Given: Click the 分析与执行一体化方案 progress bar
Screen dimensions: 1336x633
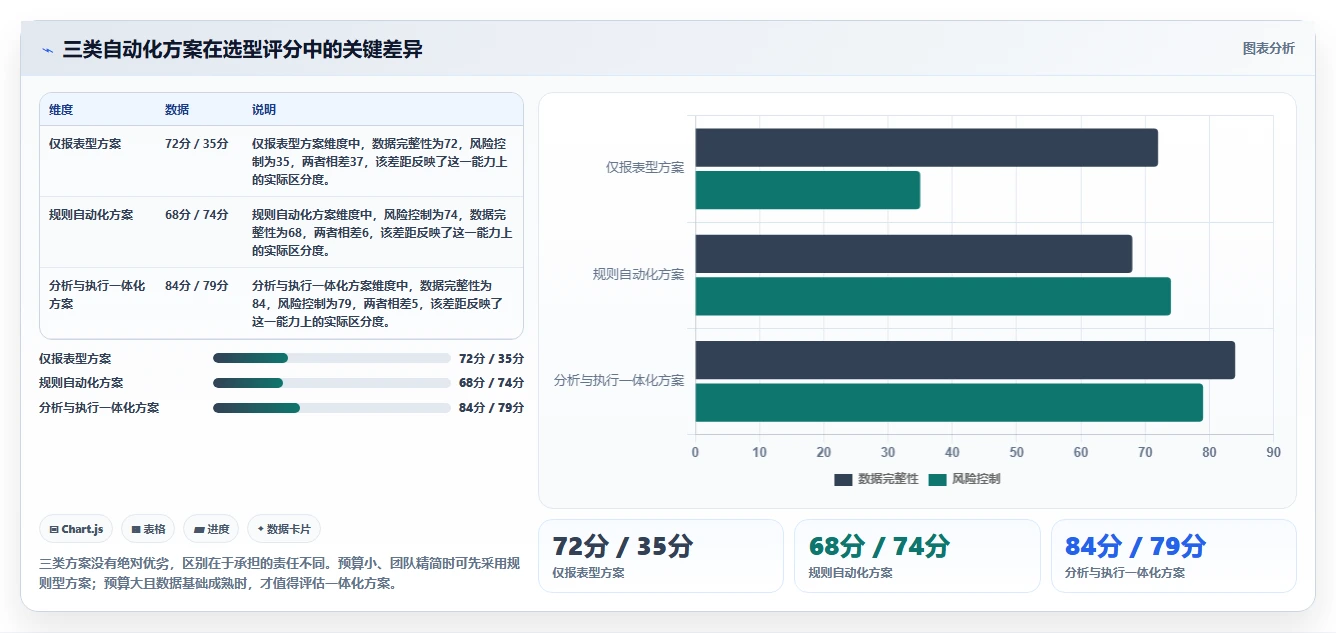Looking at the screenshot, I should (x=332, y=408).
